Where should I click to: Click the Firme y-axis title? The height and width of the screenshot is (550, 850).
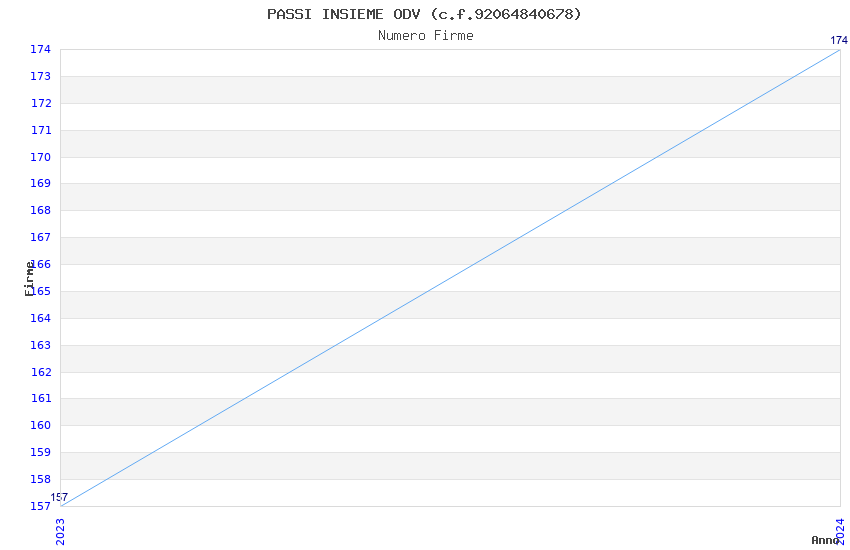click(29, 279)
